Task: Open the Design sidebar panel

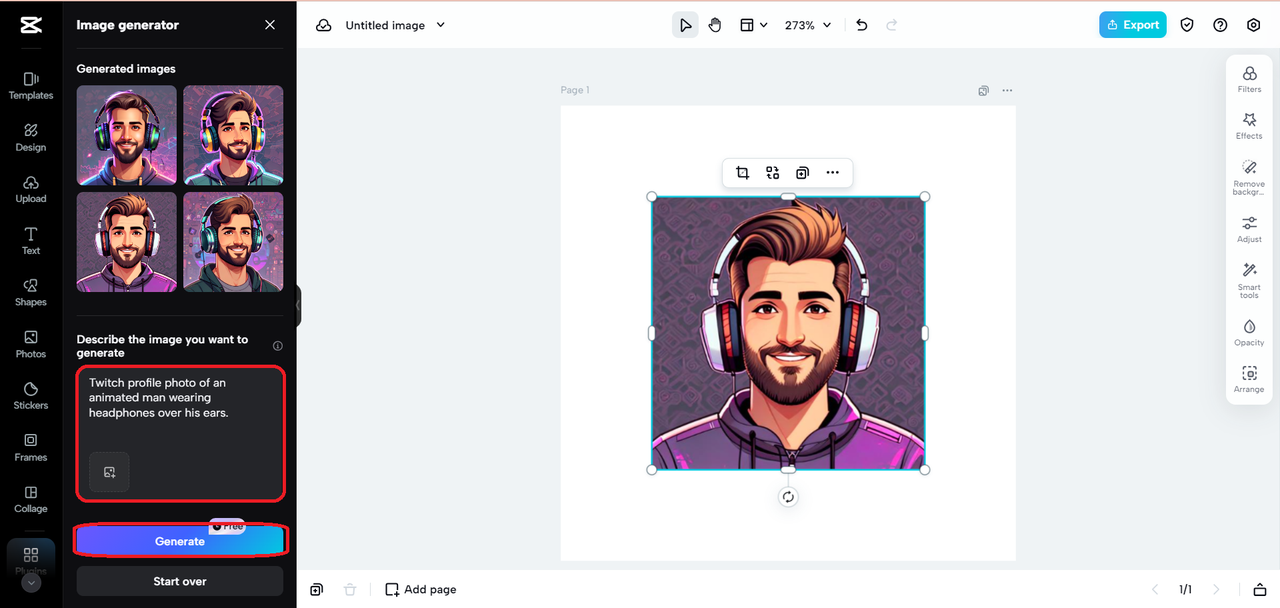Action: tap(31, 138)
